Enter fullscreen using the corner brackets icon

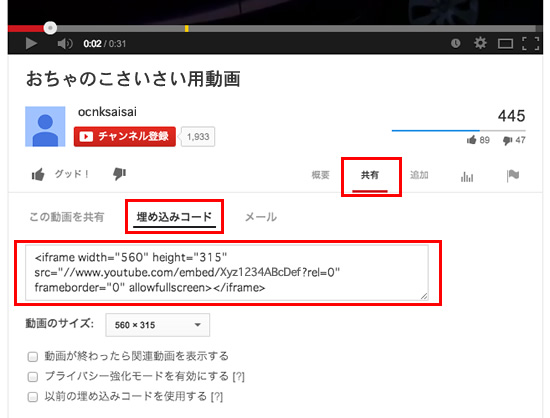(530, 43)
